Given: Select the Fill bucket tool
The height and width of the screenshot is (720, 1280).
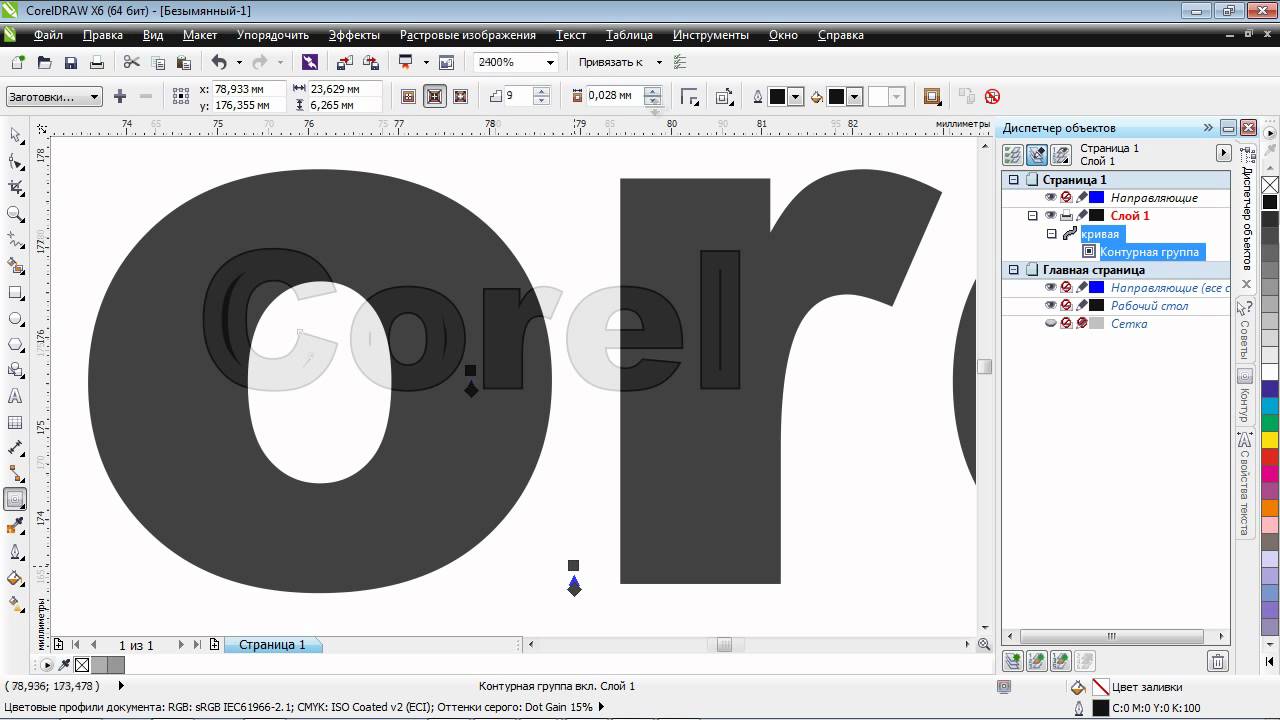Looking at the screenshot, I should [15, 578].
